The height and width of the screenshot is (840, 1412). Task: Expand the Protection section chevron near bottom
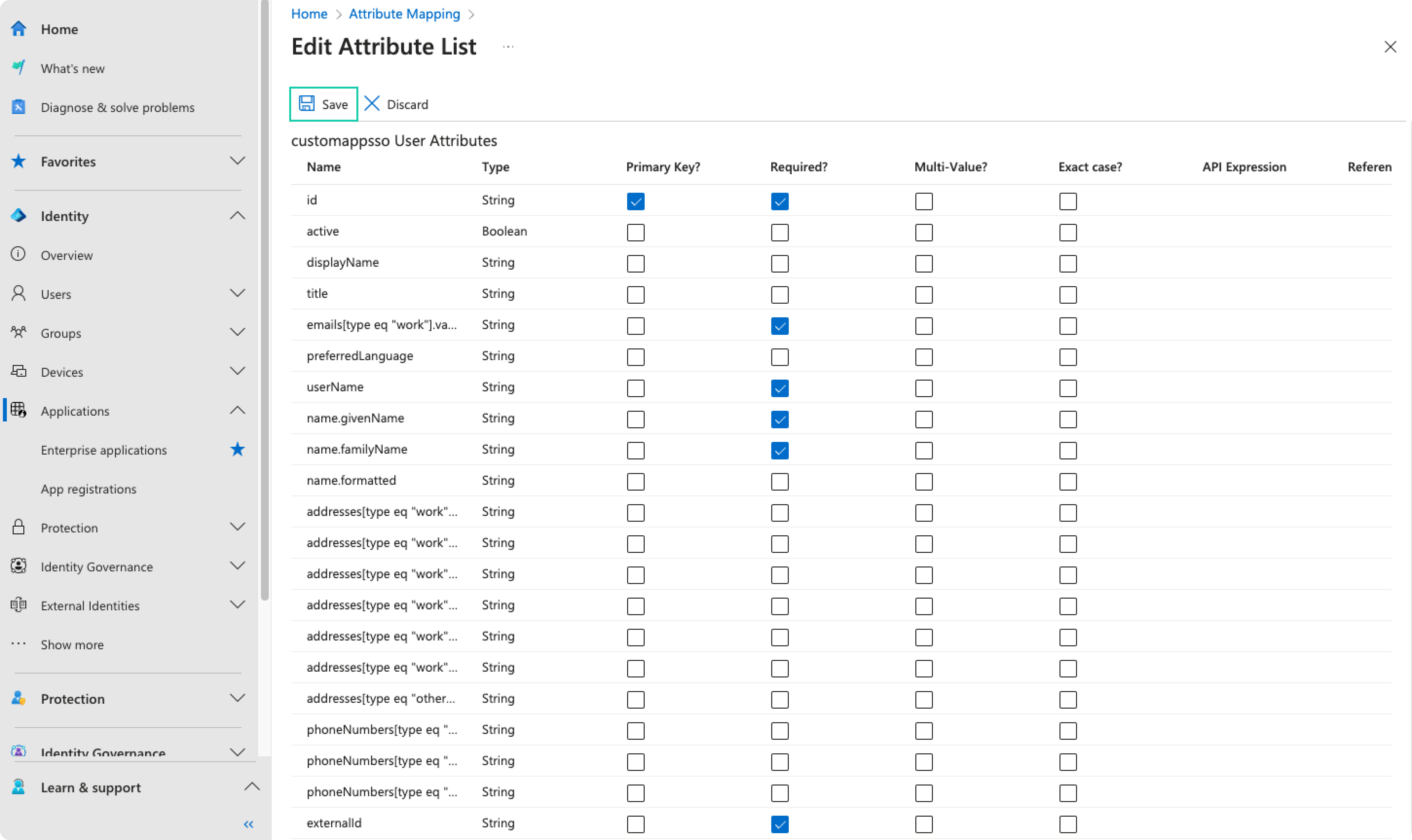[238, 698]
